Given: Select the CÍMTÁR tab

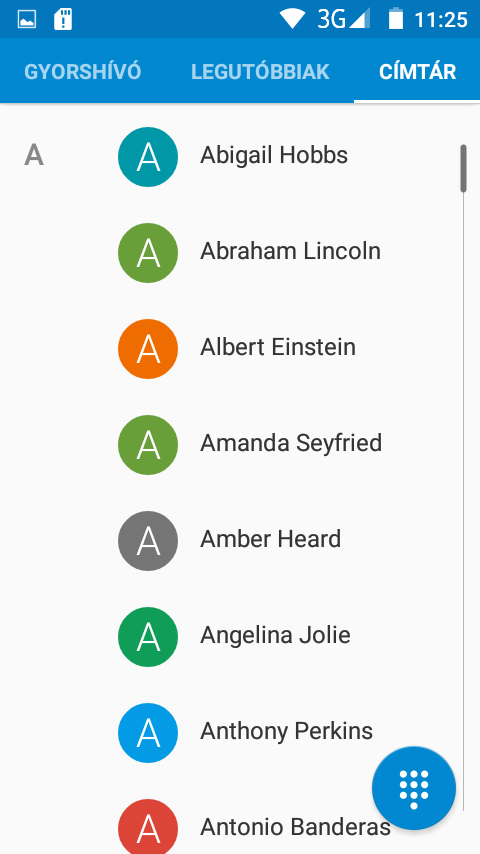Looking at the screenshot, I should tap(417, 72).
